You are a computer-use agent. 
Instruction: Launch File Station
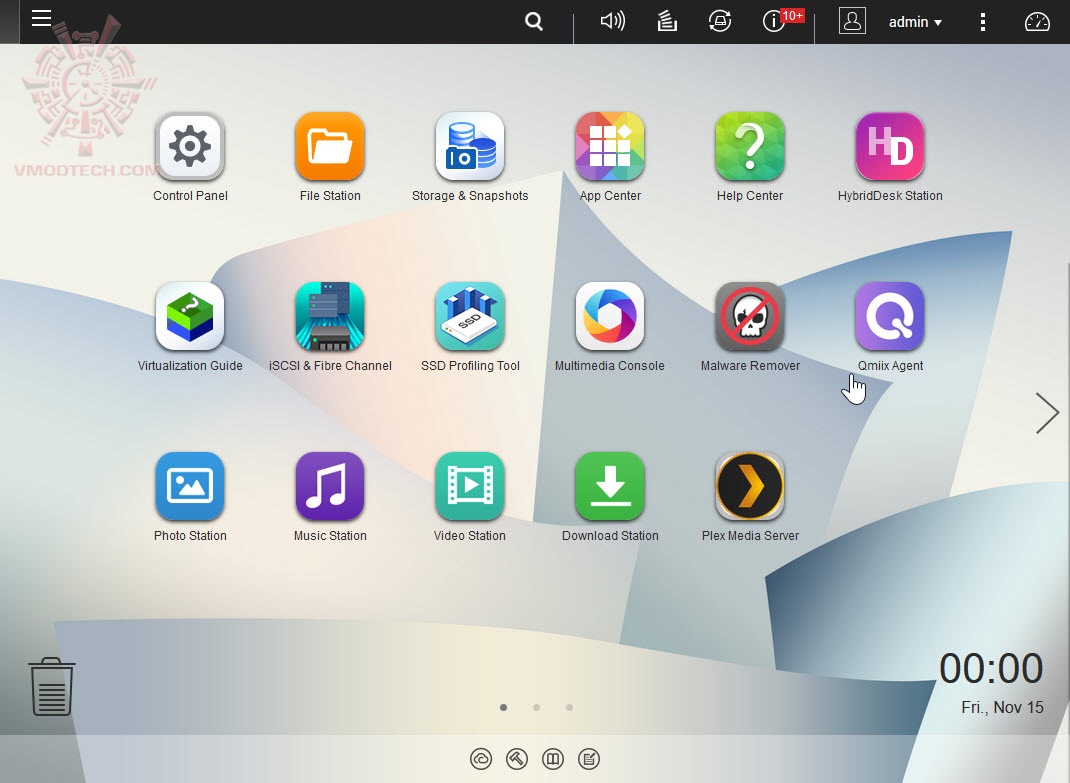[x=330, y=146]
